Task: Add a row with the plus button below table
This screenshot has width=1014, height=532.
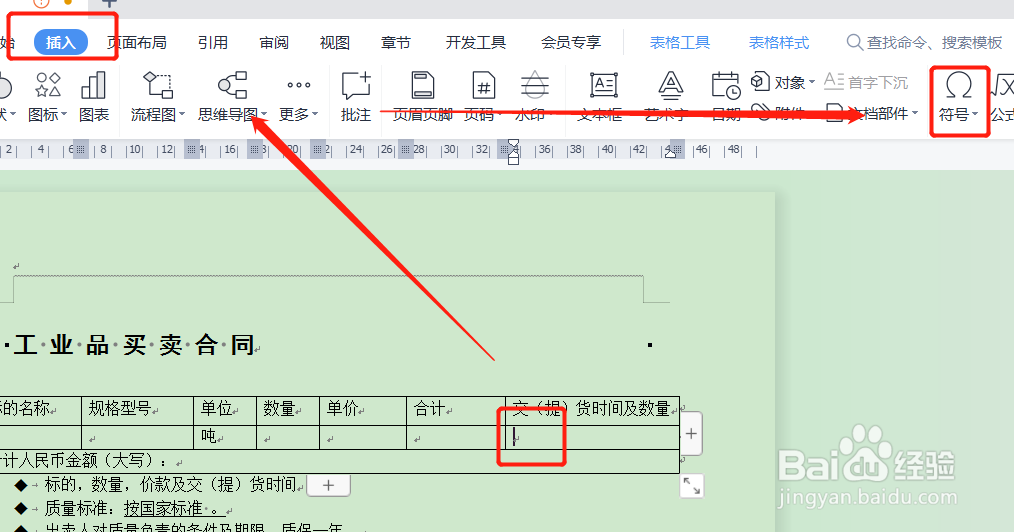Action: 329,485
